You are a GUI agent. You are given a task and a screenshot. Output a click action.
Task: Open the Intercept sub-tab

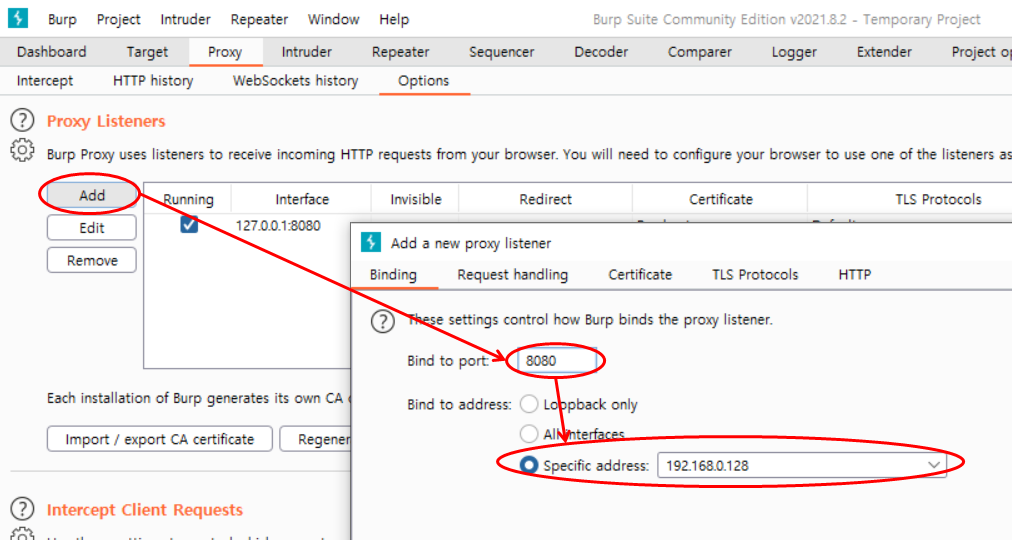click(x=45, y=81)
